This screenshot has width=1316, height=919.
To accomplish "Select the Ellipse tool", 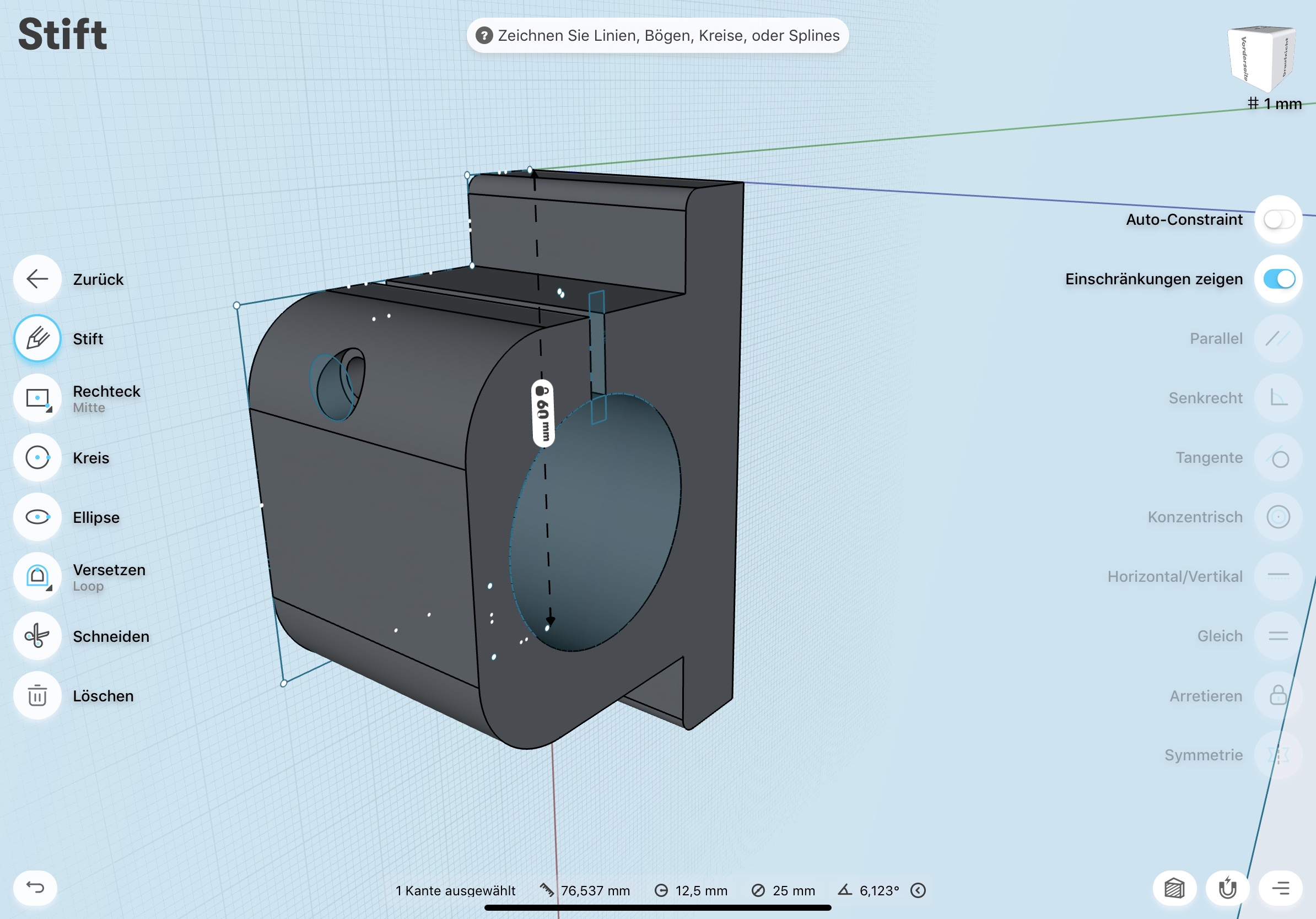I will pyautogui.click(x=37, y=517).
